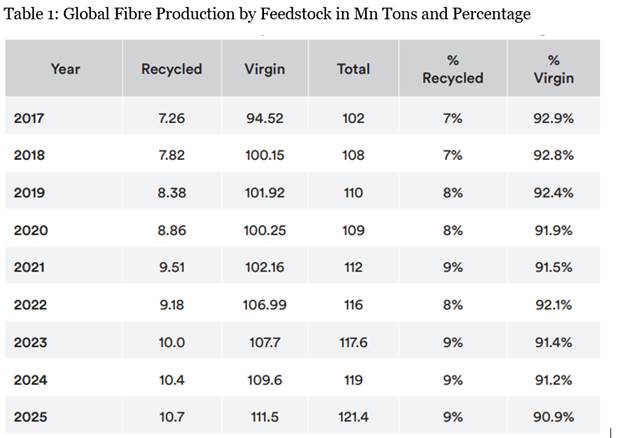Select the virgin value 100.15

point(265,156)
